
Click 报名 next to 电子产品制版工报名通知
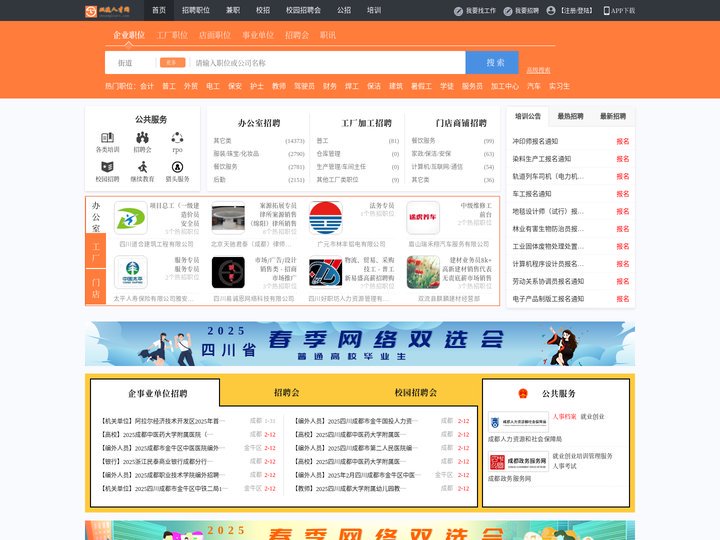[x=623, y=299]
